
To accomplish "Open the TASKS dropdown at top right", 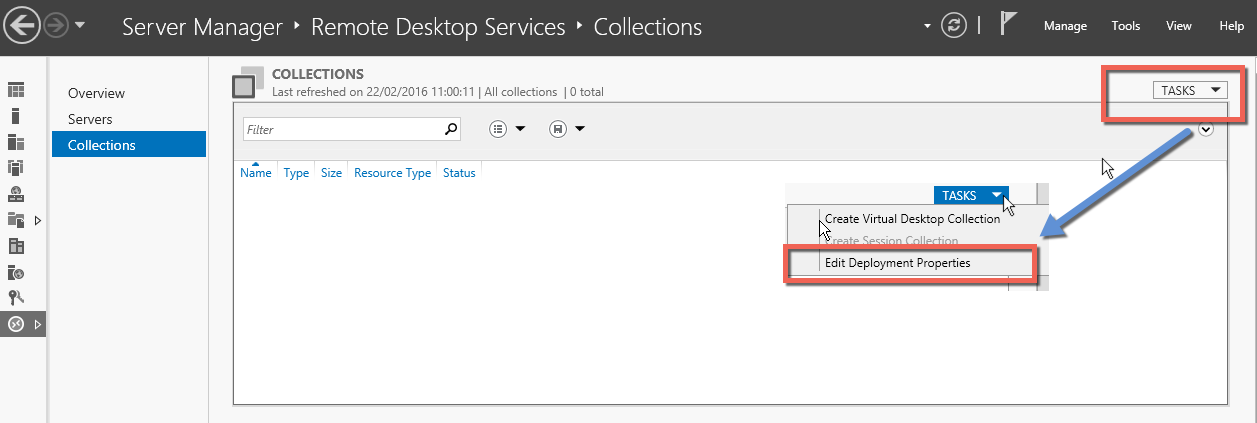I will 1190,90.
